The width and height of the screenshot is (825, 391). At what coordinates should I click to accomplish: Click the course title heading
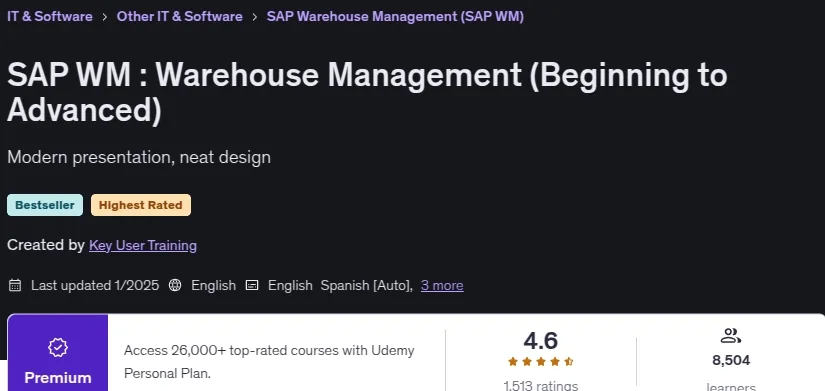click(x=367, y=93)
